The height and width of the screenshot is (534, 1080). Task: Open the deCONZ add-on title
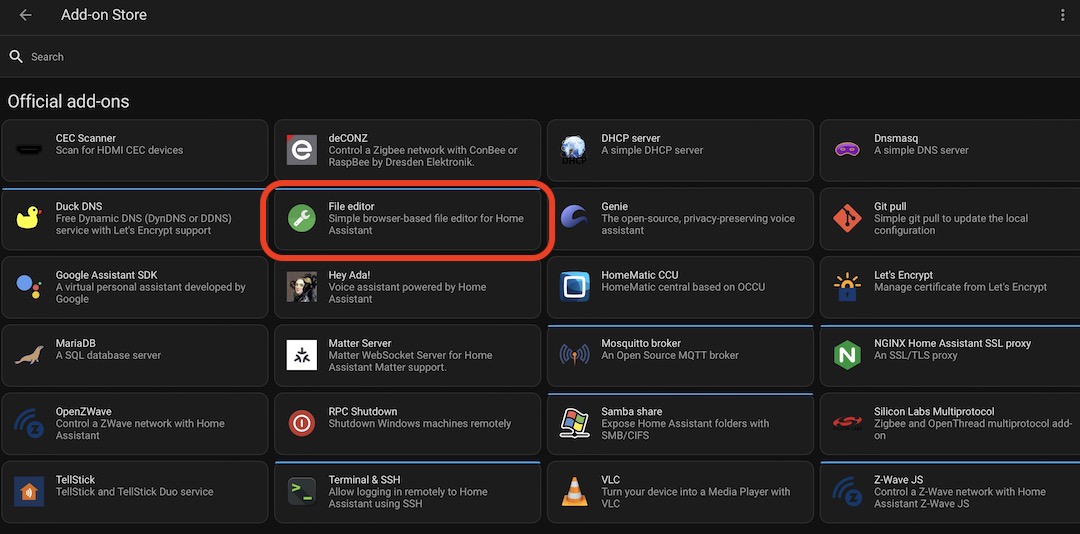pyautogui.click(x=348, y=138)
